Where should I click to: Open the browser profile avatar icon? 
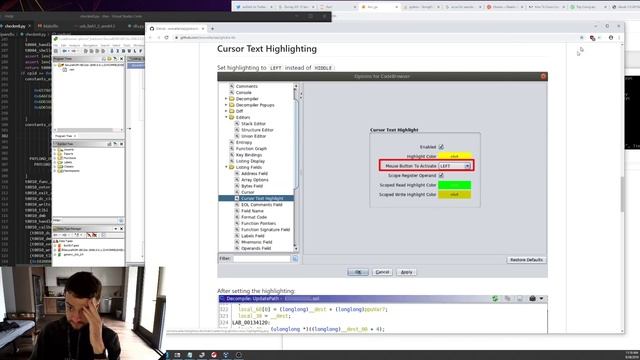pos(611,38)
